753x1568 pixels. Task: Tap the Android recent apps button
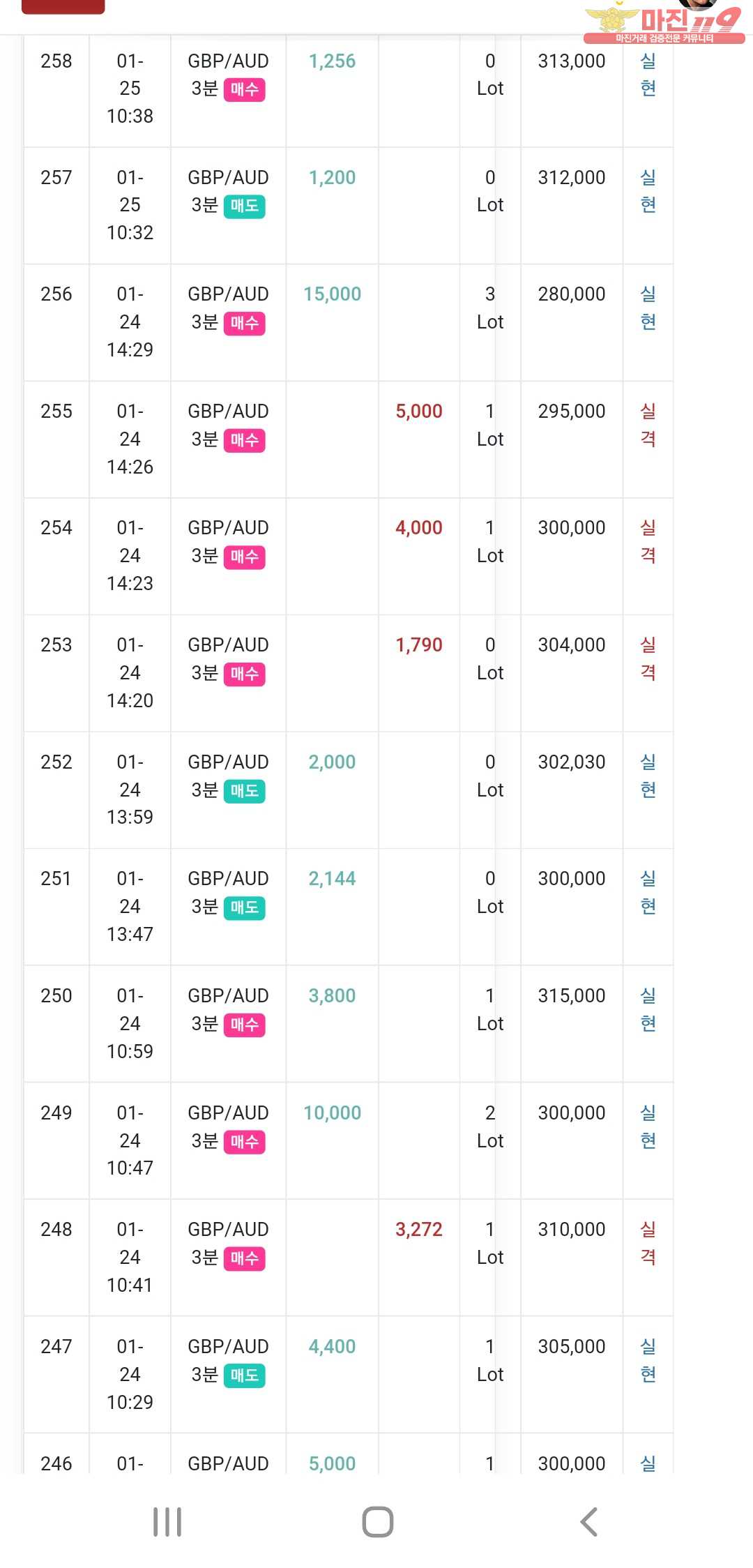(167, 1521)
